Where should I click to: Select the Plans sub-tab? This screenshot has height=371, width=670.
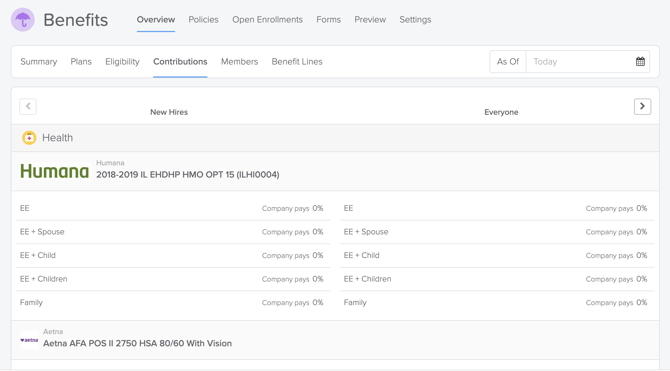pyautogui.click(x=81, y=62)
